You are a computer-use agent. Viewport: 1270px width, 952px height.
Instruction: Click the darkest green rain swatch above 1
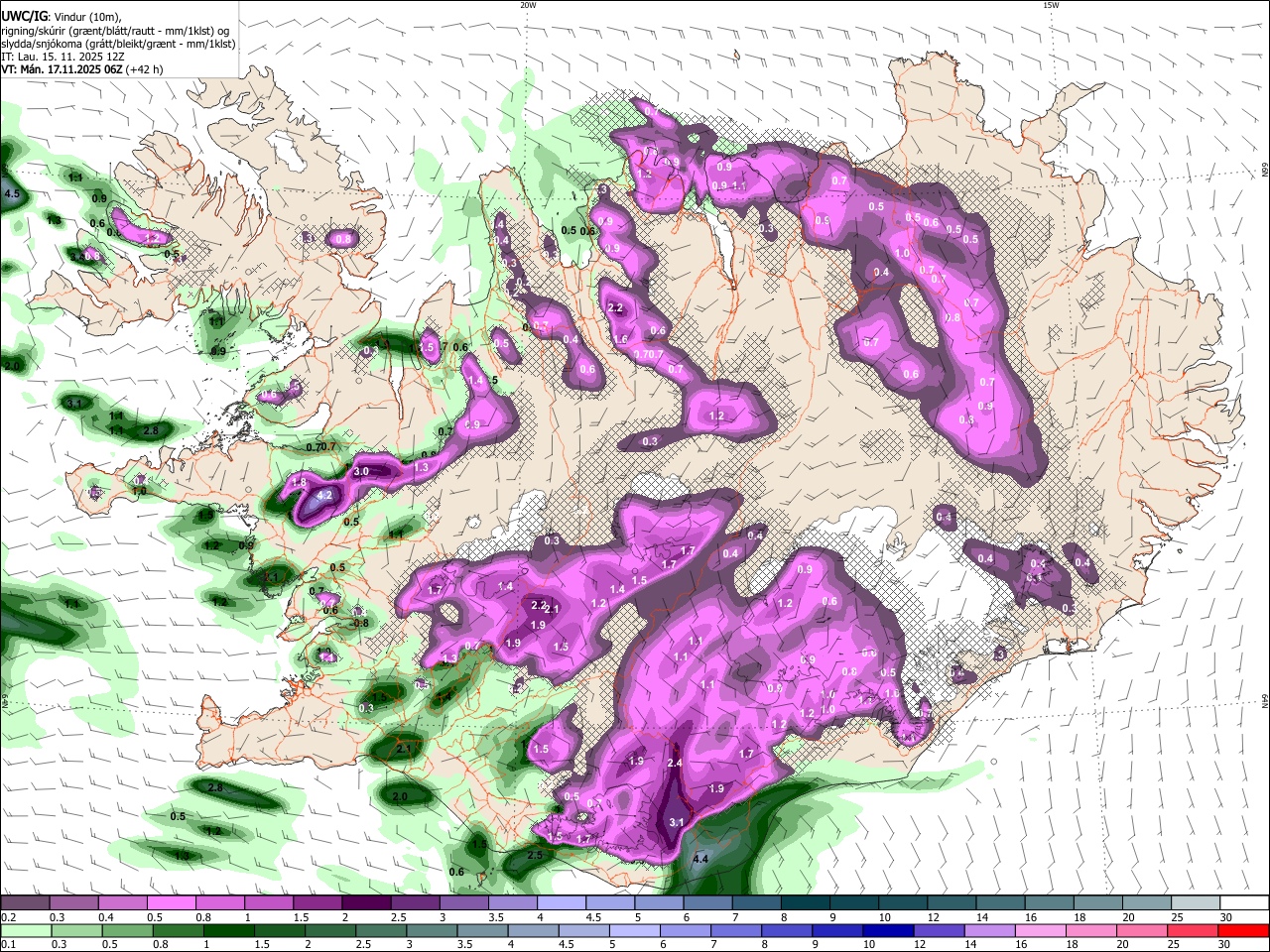click(x=228, y=930)
